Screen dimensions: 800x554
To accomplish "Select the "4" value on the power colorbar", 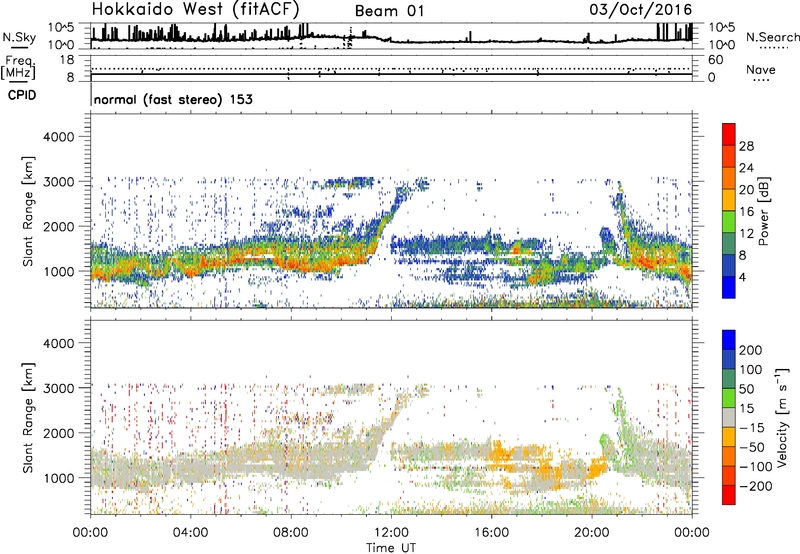I will (x=742, y=278).
